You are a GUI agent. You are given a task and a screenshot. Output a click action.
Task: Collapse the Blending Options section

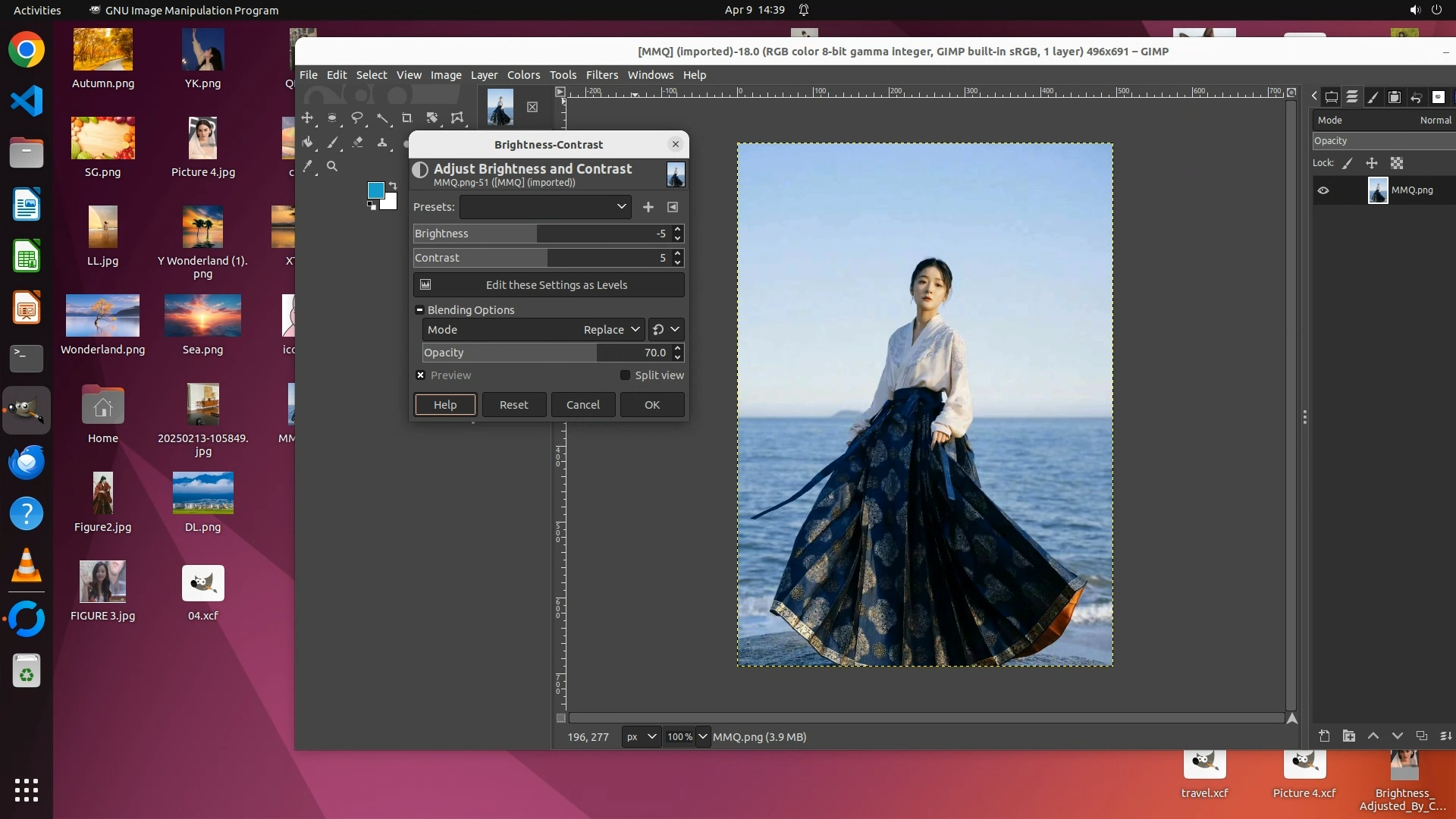coord(419,310)
